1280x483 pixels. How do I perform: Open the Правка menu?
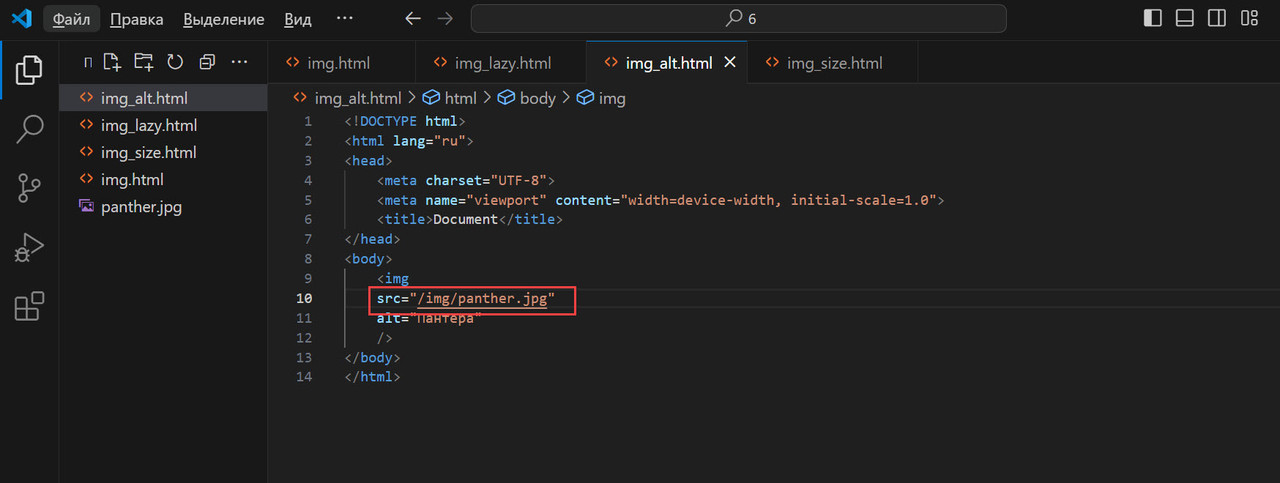pyautogui.click(x=137, y=19)
